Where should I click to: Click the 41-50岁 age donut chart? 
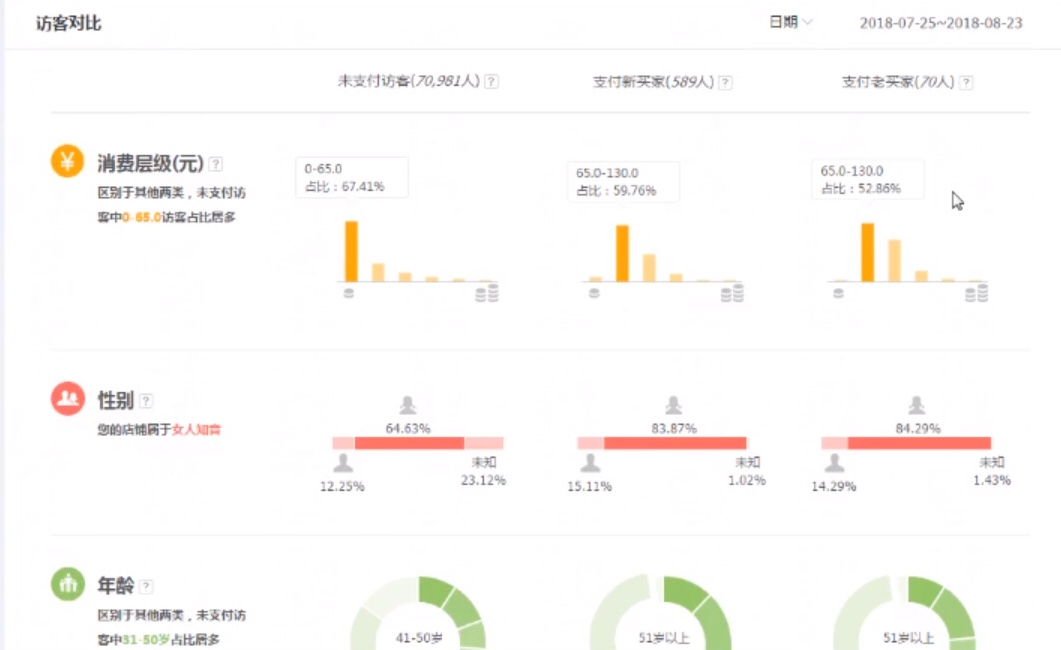pos(419,614)
